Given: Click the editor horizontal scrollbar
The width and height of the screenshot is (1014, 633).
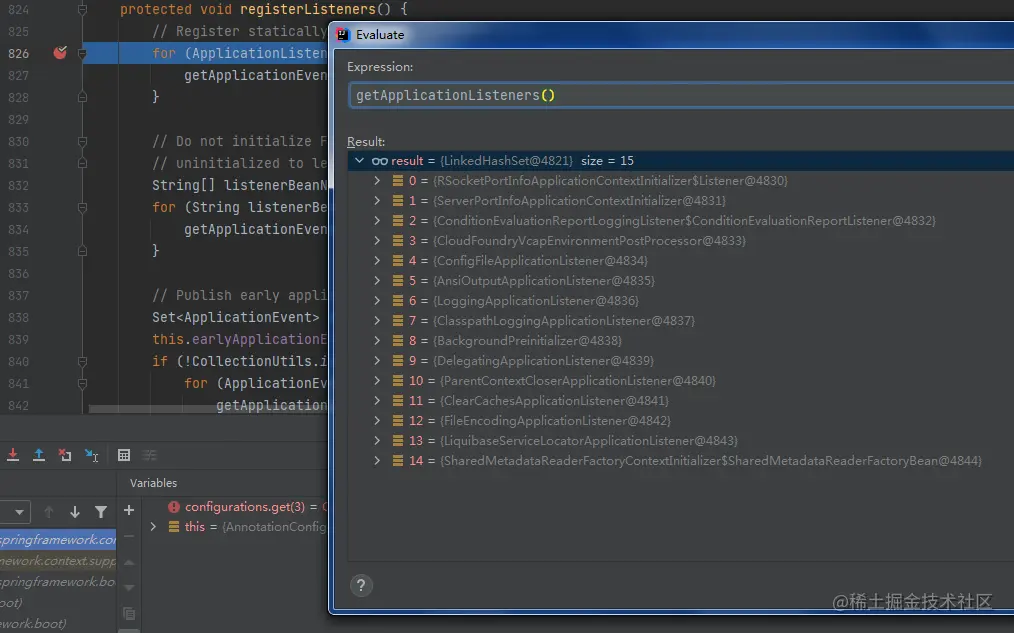Looking at the screenshot, I should click(208, 409).
